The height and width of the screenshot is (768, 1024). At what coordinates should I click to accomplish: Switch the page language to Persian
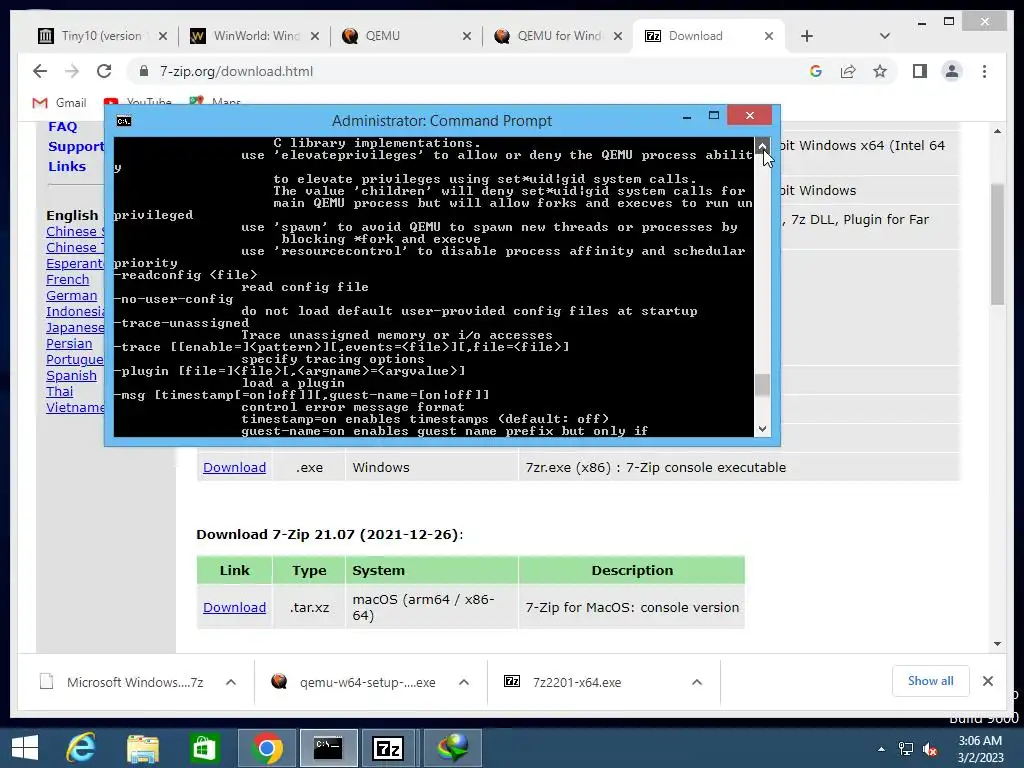(69, 344)
